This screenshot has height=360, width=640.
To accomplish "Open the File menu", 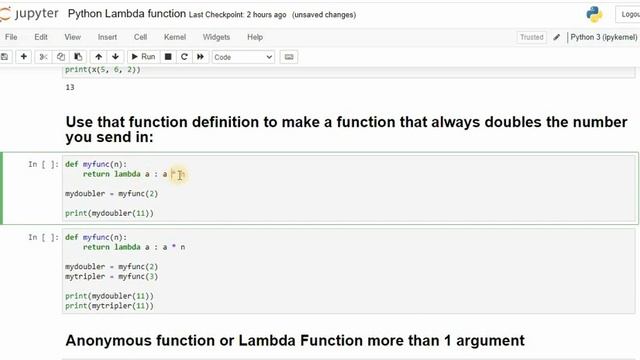I will (x=11, y=37).
